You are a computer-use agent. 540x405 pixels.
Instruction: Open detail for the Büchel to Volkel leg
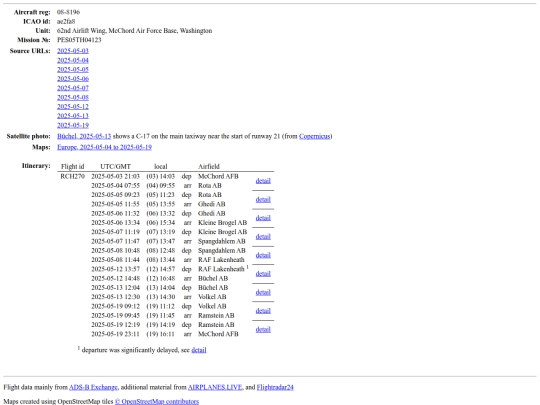point(263,292)
